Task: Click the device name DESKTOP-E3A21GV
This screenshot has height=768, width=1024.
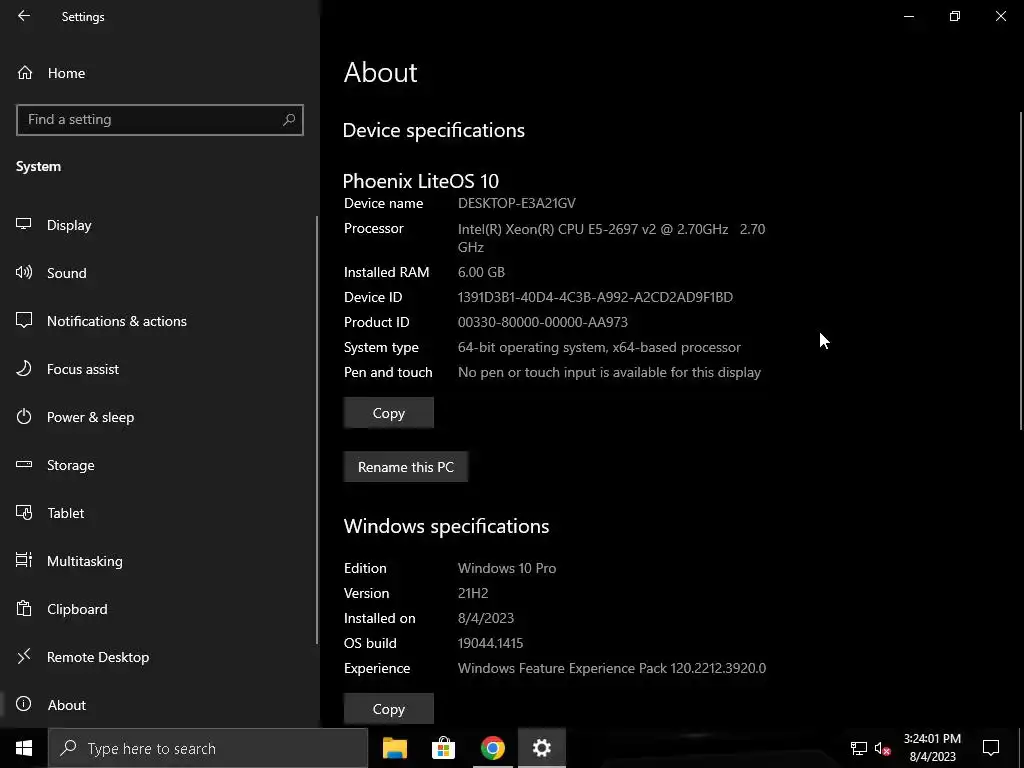Action: [x=517, y=203]
